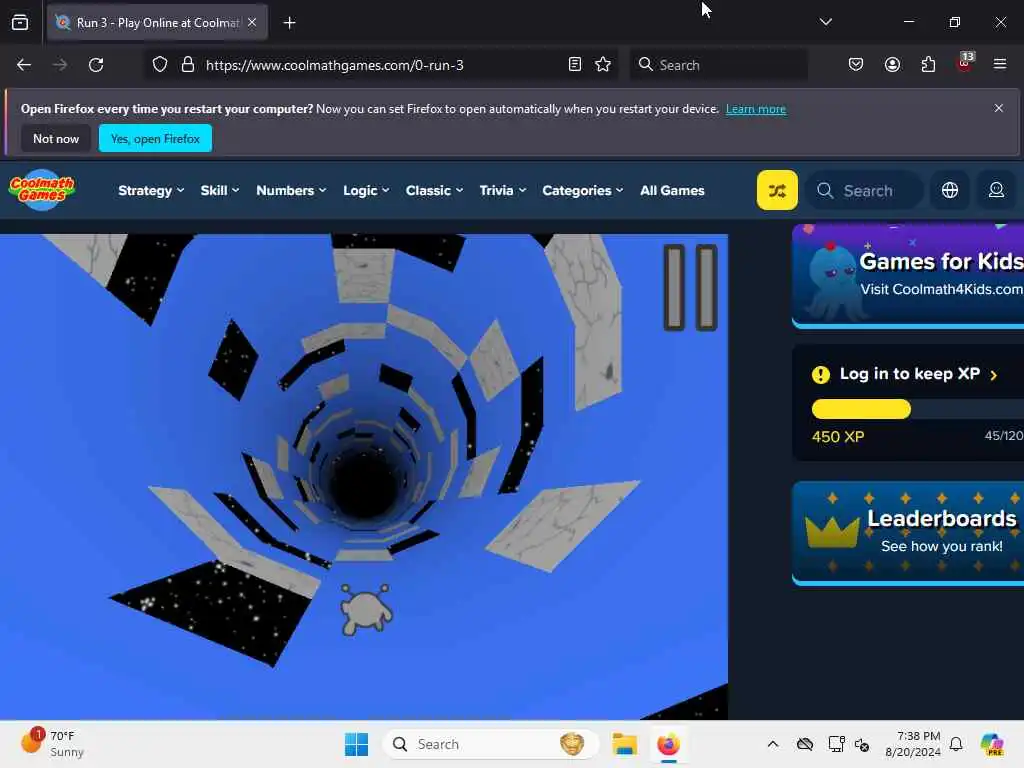Click the Windows taskbar search box
The width and height of the screenshot is (1024, 768).
(x=490, y=744)
